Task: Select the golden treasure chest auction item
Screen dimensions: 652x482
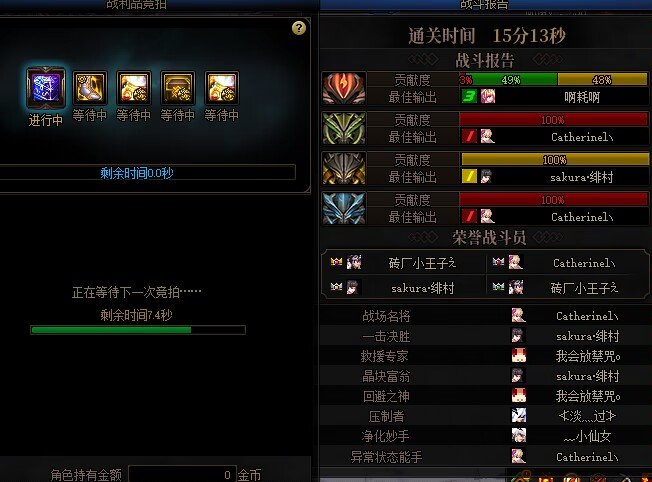Action: click(178, 88)
